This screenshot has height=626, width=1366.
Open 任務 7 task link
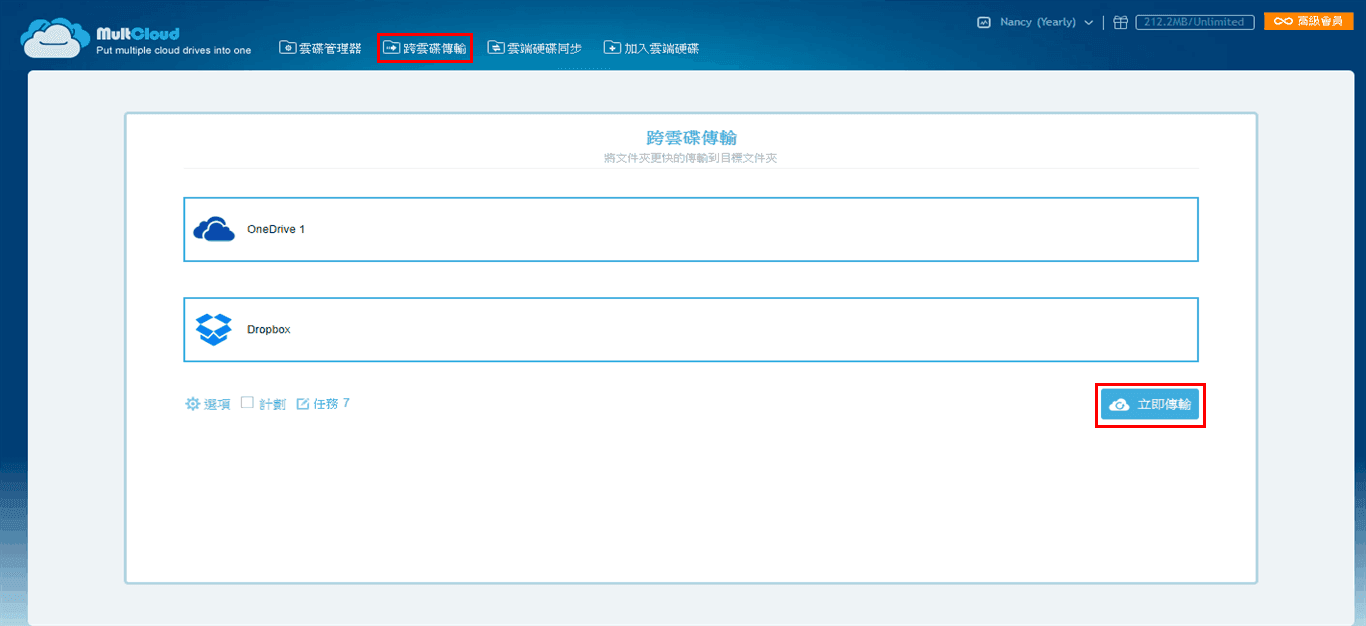pos(323,404)
